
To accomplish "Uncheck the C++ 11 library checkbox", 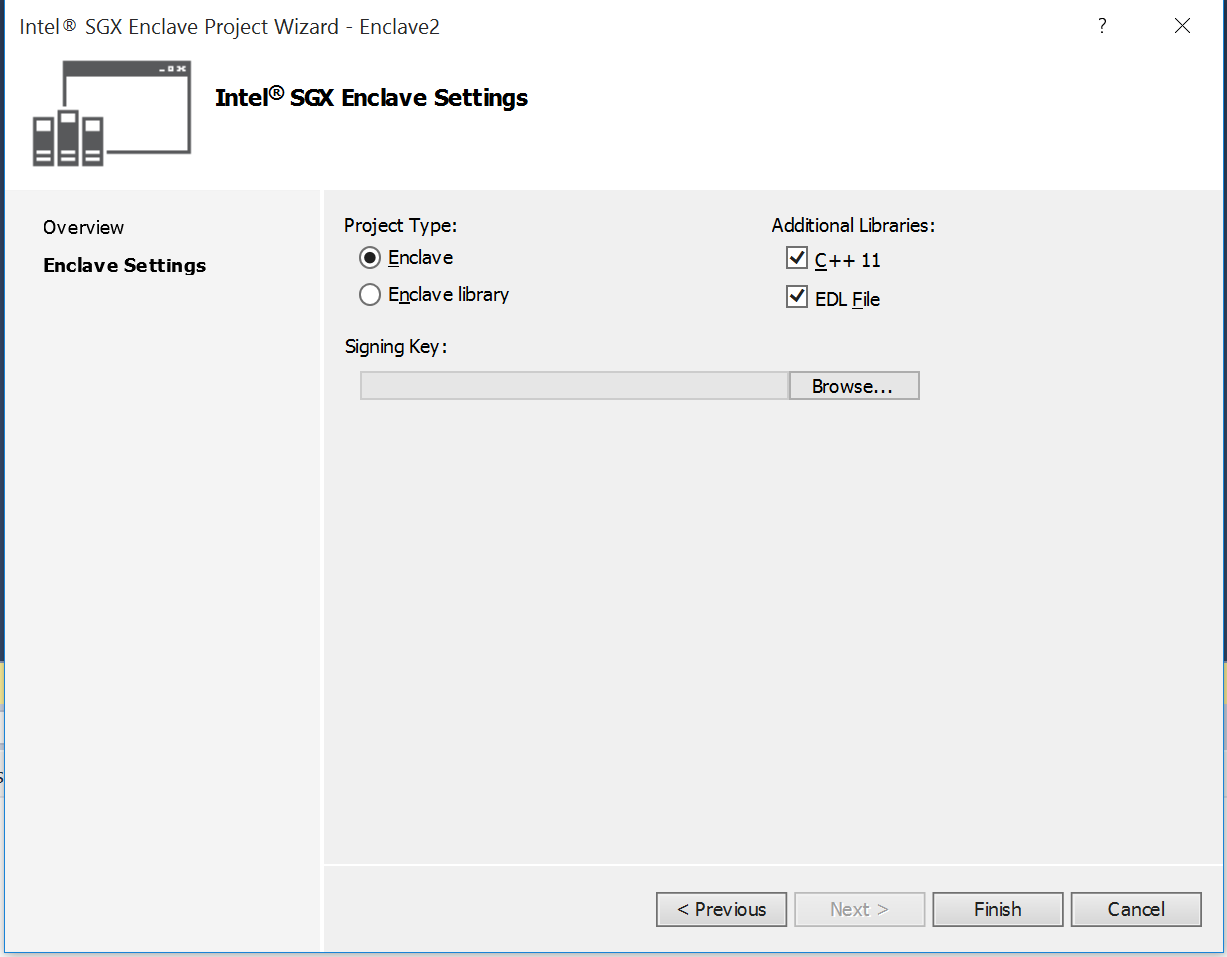I will [797, 259].
